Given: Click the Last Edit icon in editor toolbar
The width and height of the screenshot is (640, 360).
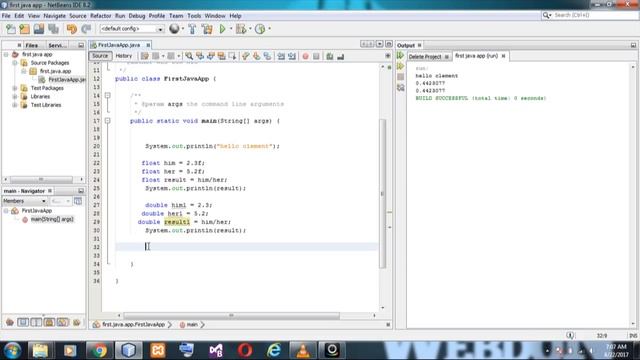Looking at the screenshot, I should 144,56.
